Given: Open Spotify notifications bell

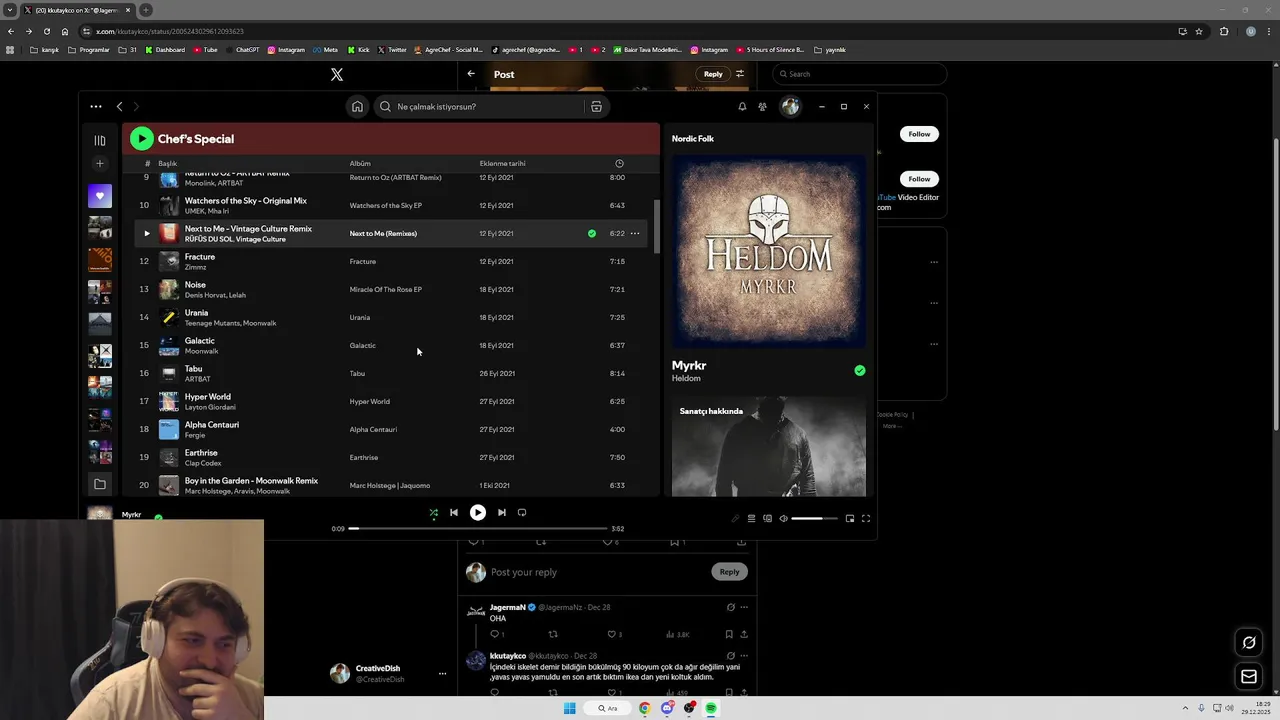Looking at the screenshot, I should (x=742, y=106).
